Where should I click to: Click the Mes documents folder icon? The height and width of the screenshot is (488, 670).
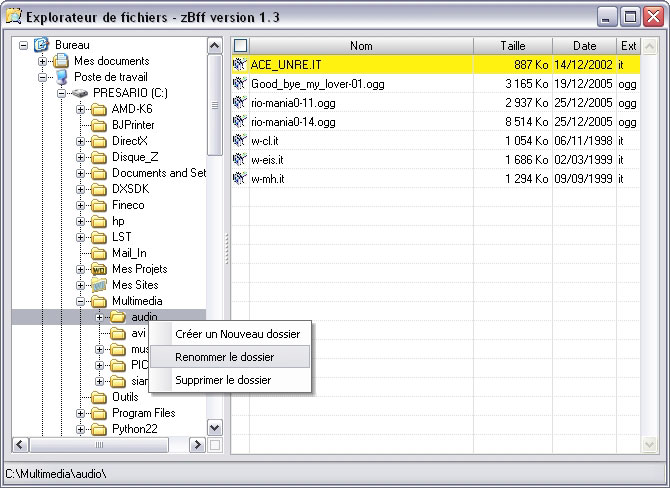[x=61, y=61]
